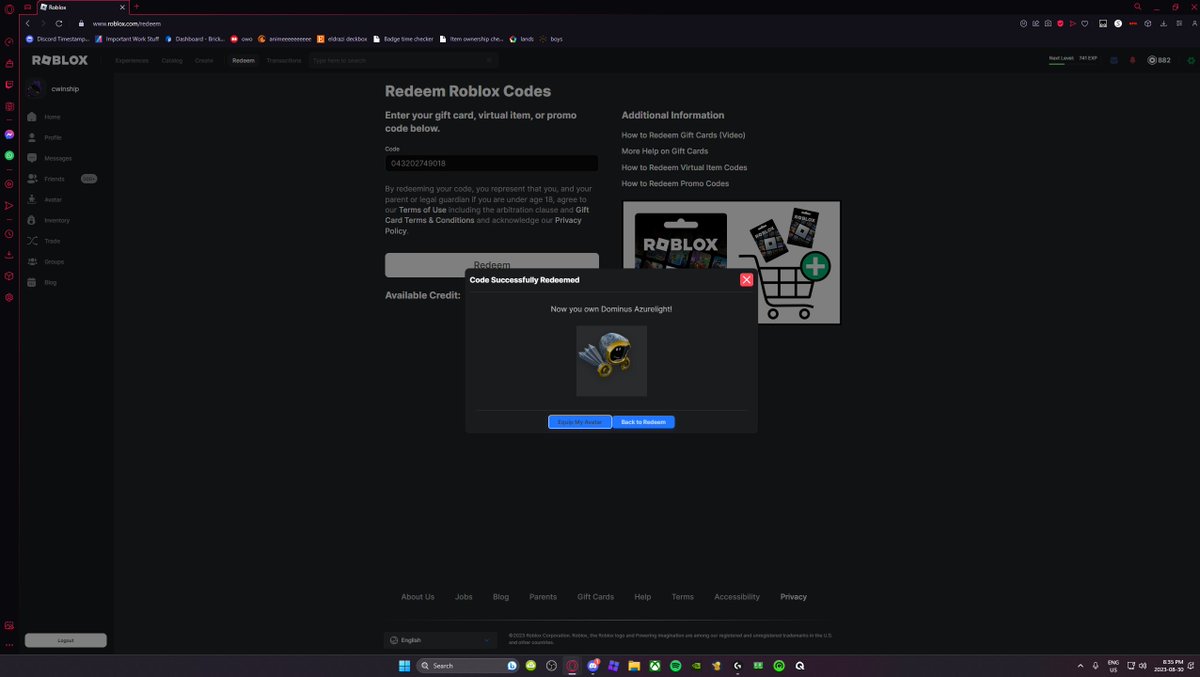Open the English language dropdown
1200x677 pixels.
tap(440, 640)
